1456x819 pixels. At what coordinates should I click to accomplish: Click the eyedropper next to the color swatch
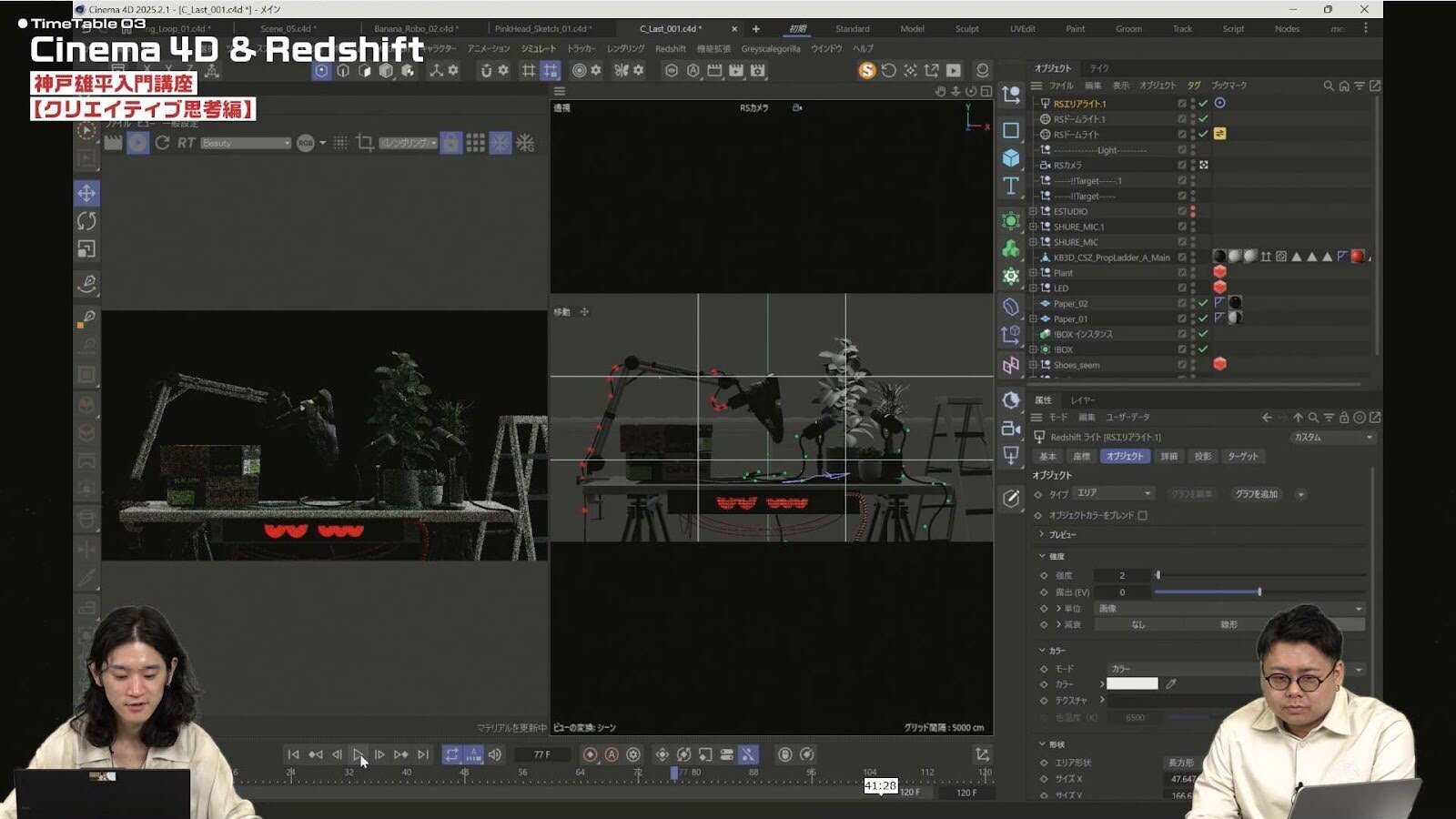tap(1171, 683)
